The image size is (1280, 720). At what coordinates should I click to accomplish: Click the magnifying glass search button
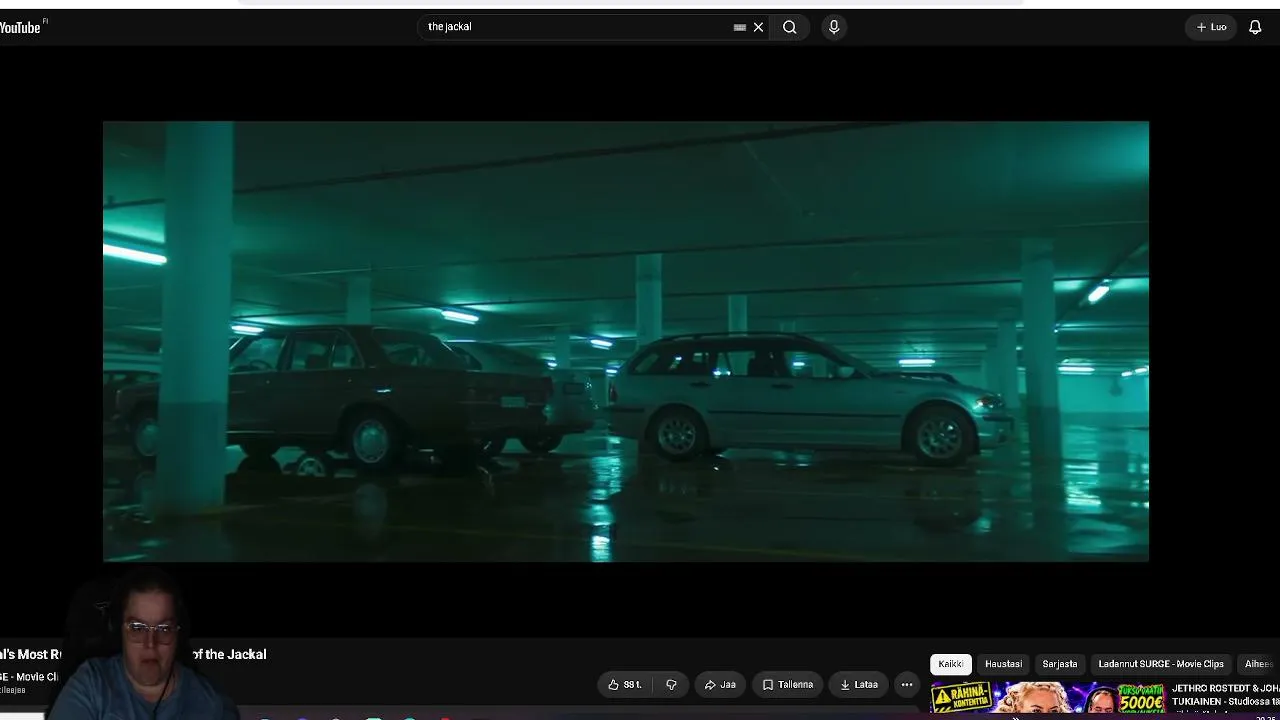coord(790,27)
